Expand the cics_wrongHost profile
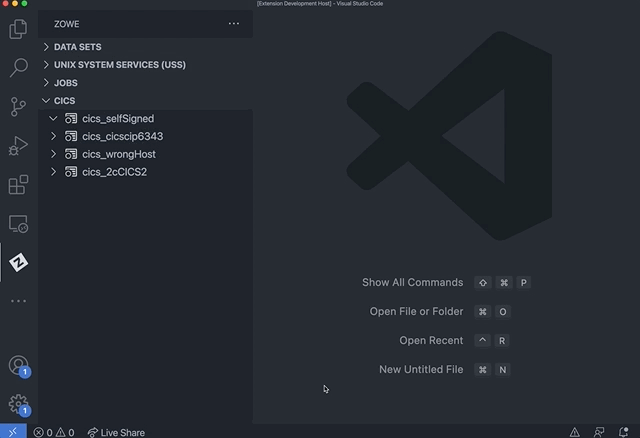Screen dimensions: 640x438 tap(54, 154)
